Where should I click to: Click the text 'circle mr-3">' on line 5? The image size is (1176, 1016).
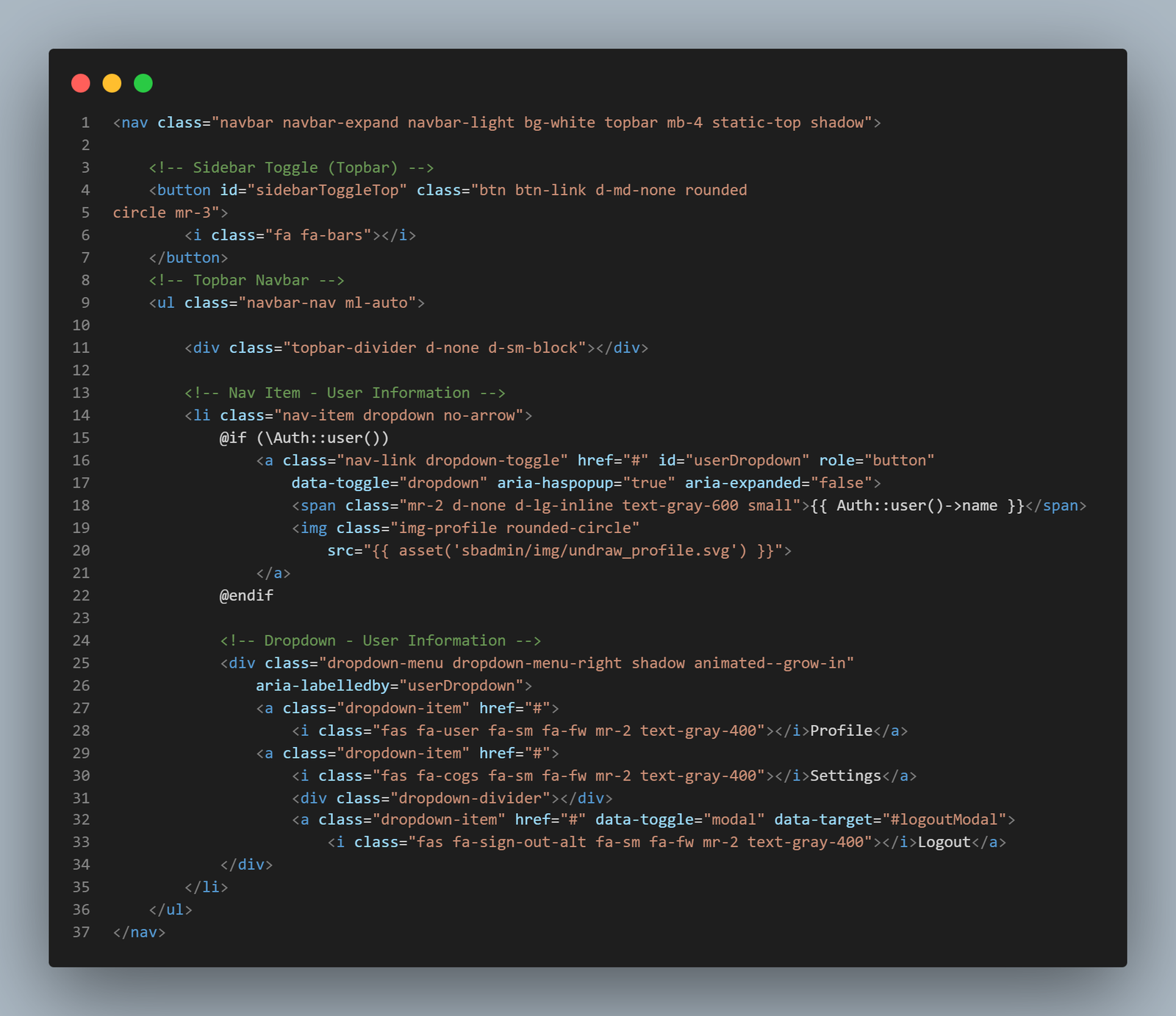point(171,212)
